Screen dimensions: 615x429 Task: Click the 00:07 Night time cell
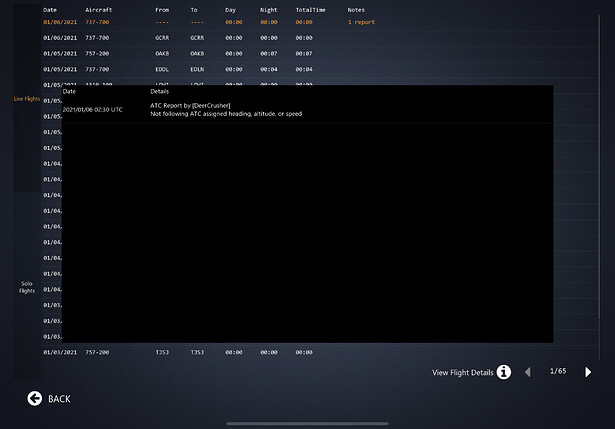tap(269, 54)
